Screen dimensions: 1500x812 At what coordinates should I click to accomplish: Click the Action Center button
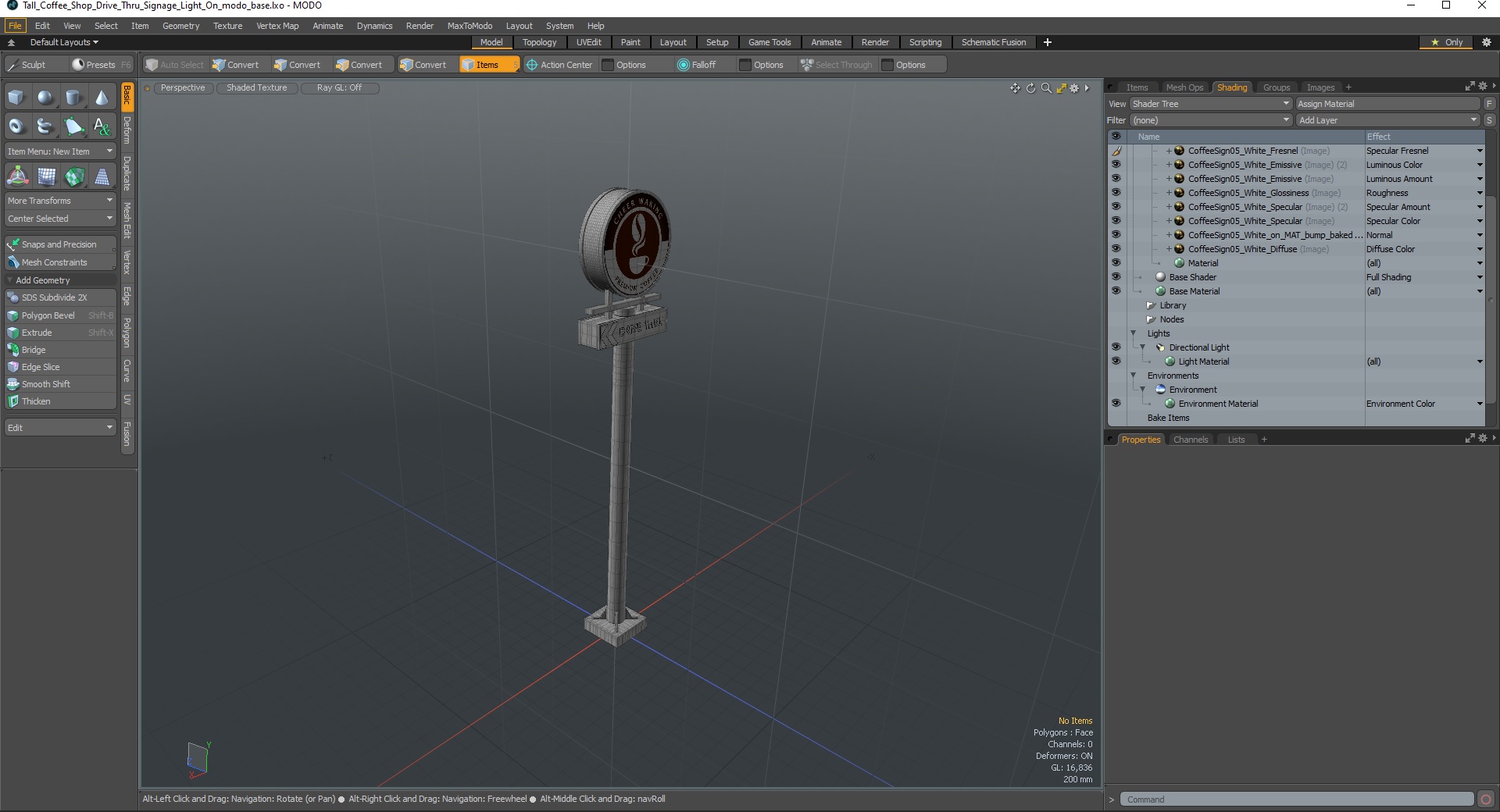[x=559, y=65]
